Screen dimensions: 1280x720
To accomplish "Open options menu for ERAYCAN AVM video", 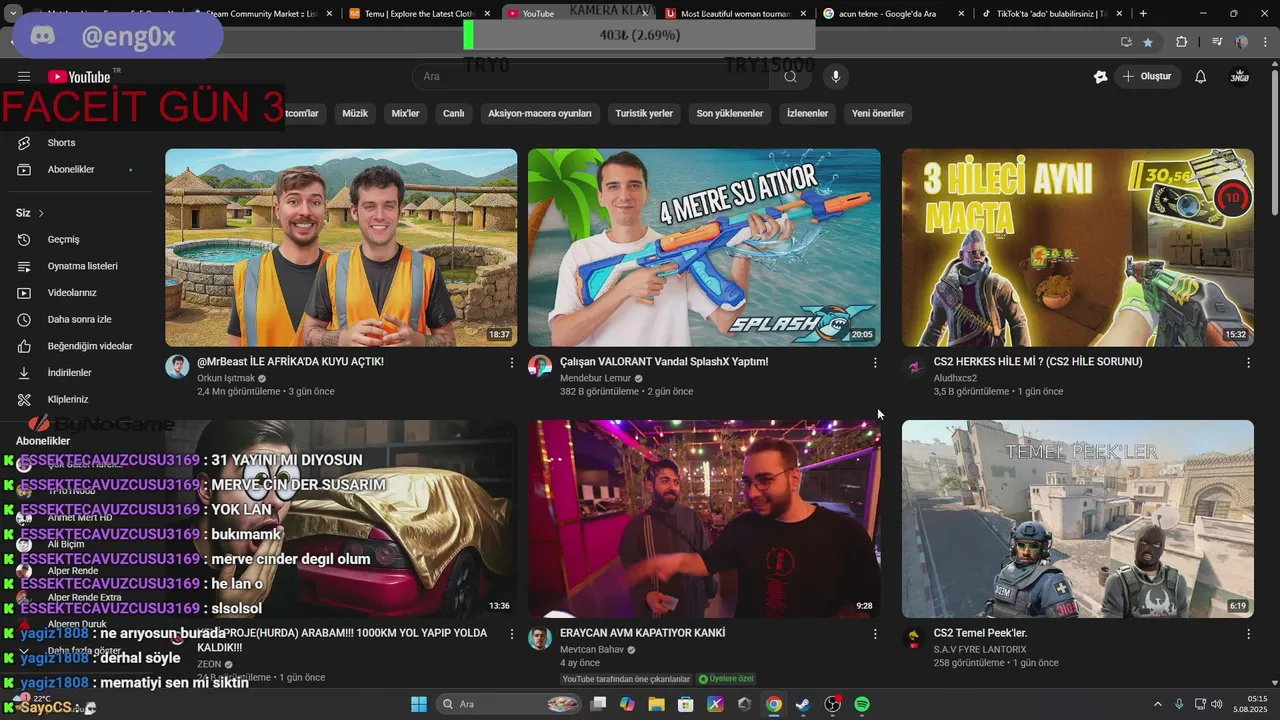I will (875, 634).
